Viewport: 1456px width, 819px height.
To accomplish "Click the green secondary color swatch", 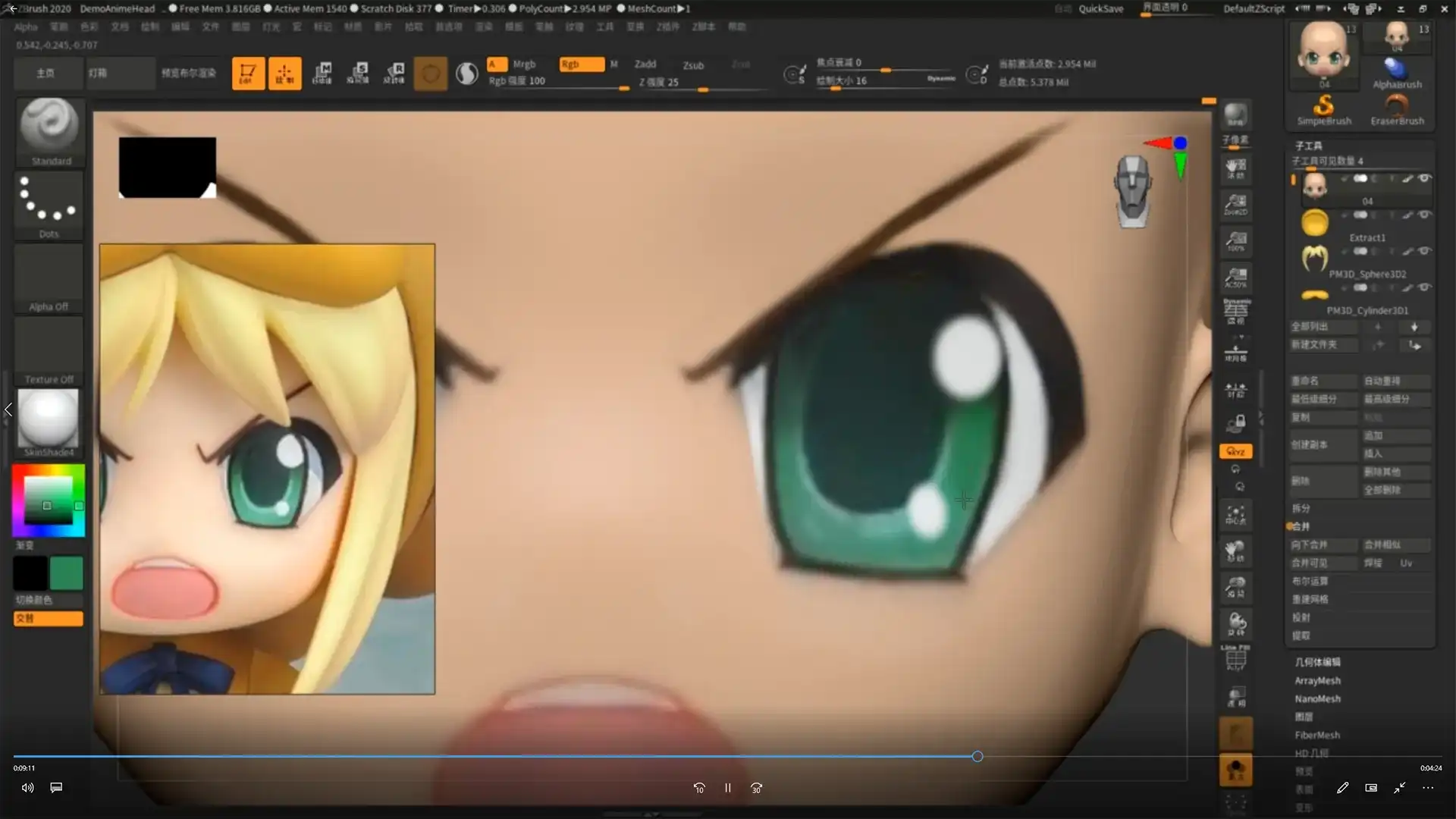I will [x=67, y=574].
